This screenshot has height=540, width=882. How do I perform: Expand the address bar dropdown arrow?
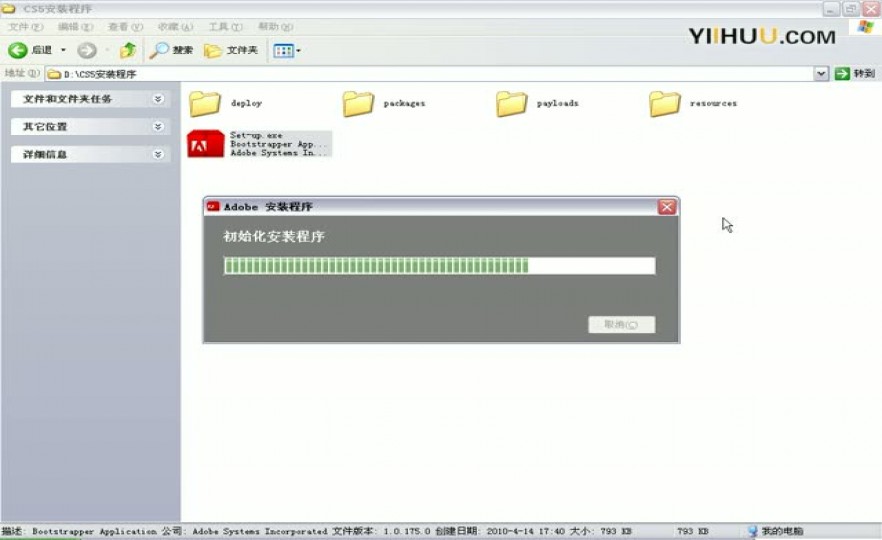(x=821, y=74)
